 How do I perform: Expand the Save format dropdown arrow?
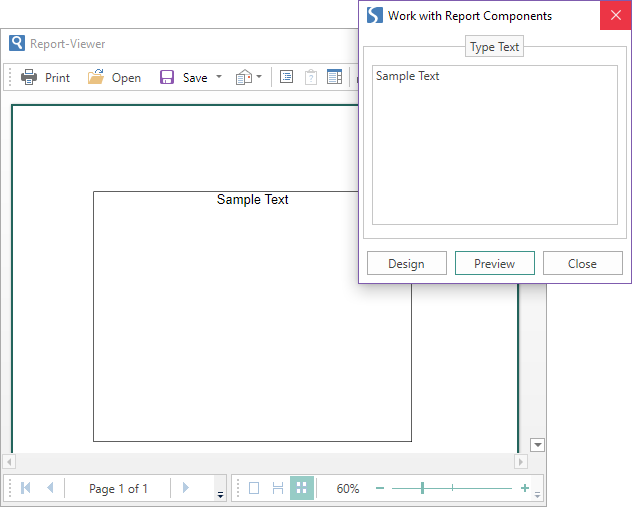(x=219, y=77)
